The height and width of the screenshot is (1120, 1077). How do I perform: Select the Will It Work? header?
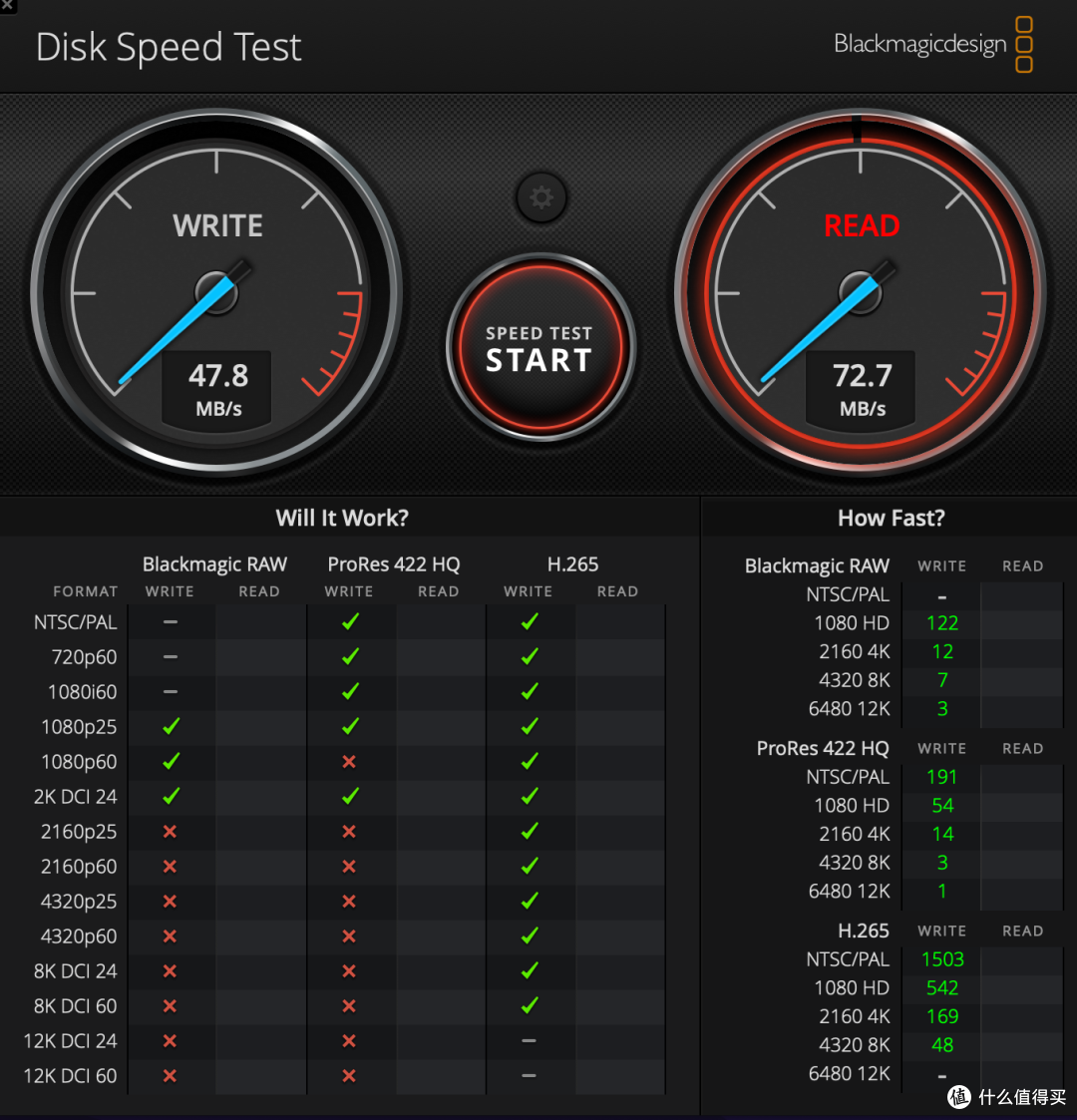[x=342, y=518]
